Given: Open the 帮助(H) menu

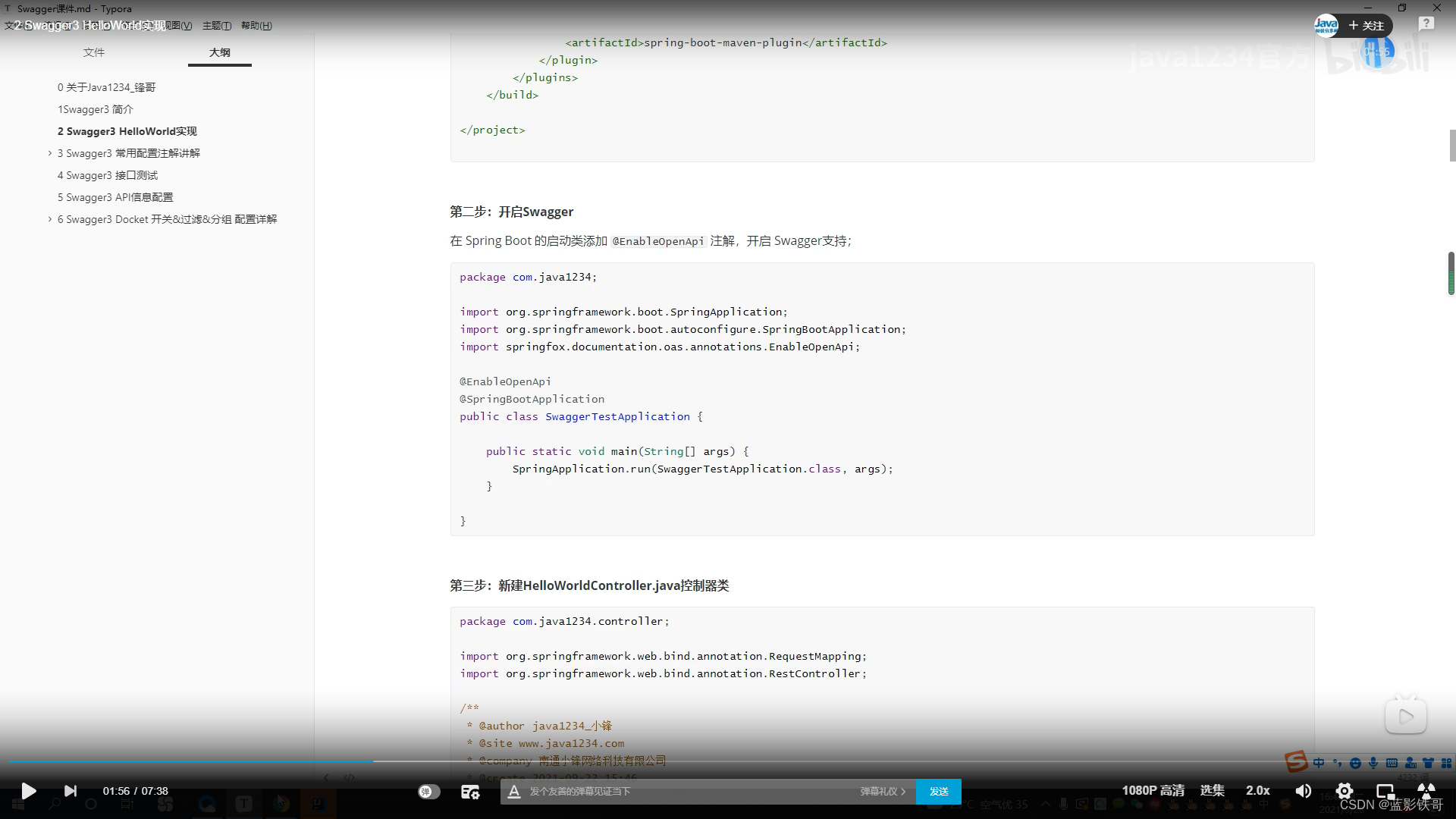Looking at the screenshot, I should click(x=256, y=26).
